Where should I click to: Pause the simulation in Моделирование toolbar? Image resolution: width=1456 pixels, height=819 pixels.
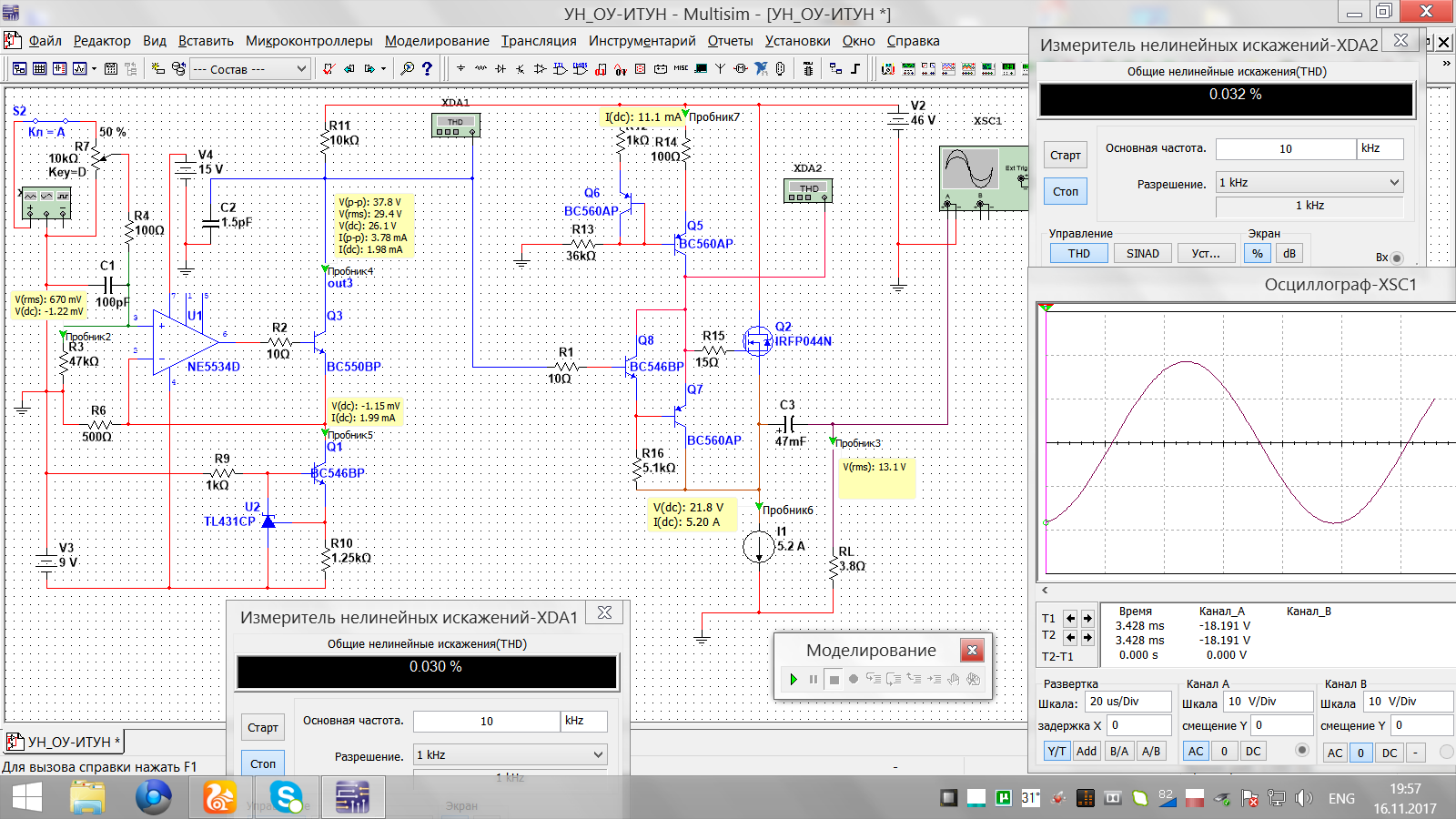(x=814, y=679)
